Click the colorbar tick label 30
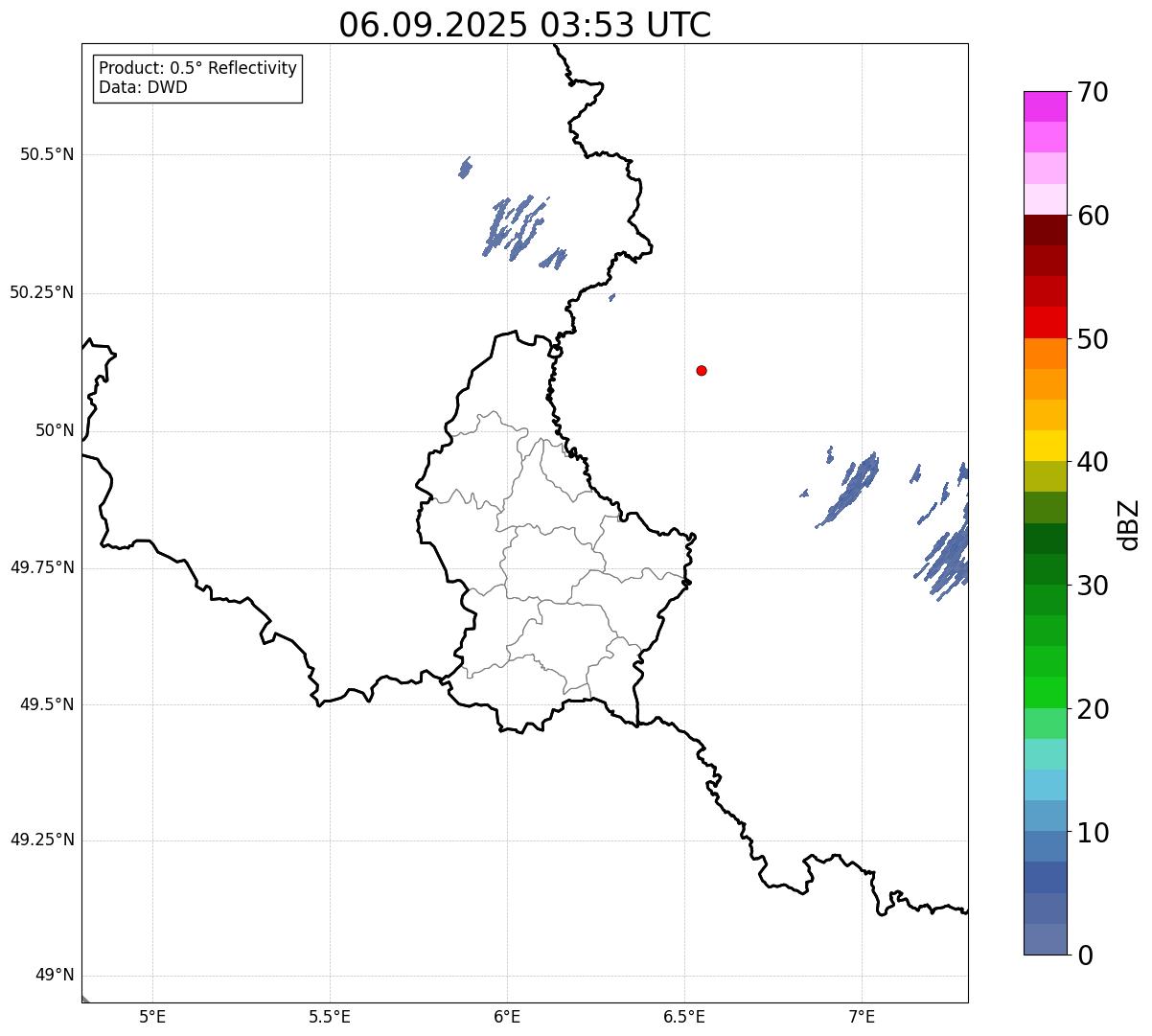Viewport: 1152px width, 1036px height. [x=1093, y=586]
